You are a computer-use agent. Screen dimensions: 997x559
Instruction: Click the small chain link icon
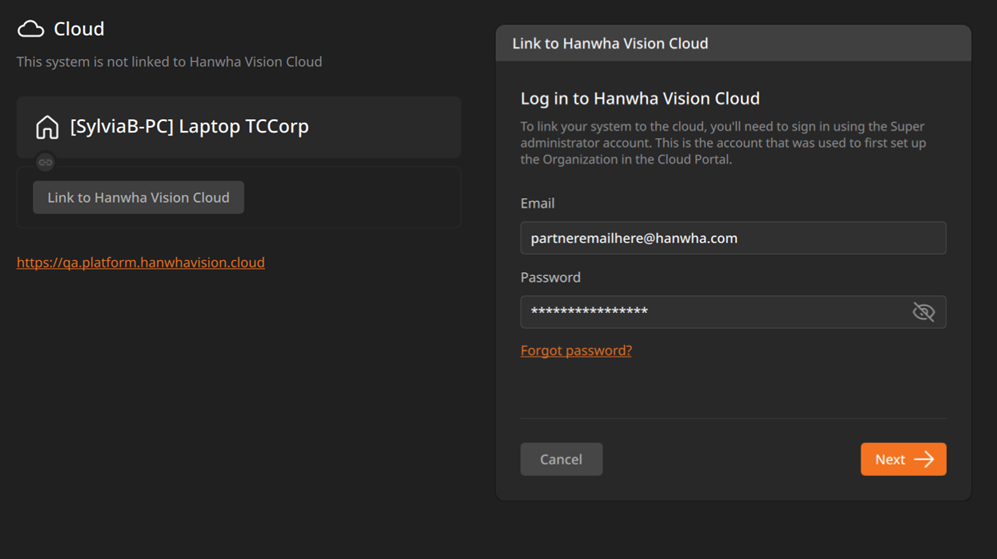point(45,162)
